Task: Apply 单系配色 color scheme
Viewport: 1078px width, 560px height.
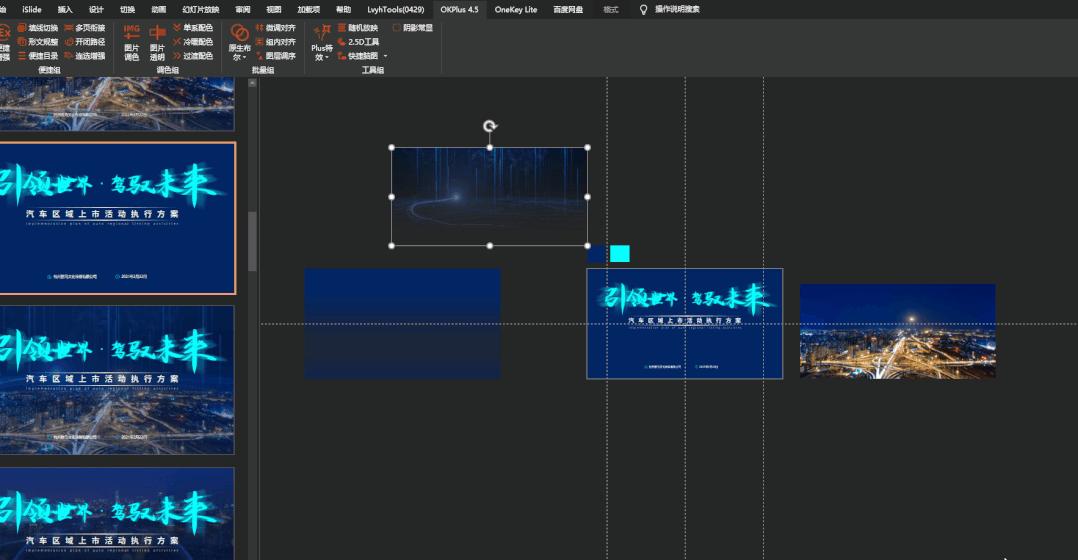Action: (192, 28)
